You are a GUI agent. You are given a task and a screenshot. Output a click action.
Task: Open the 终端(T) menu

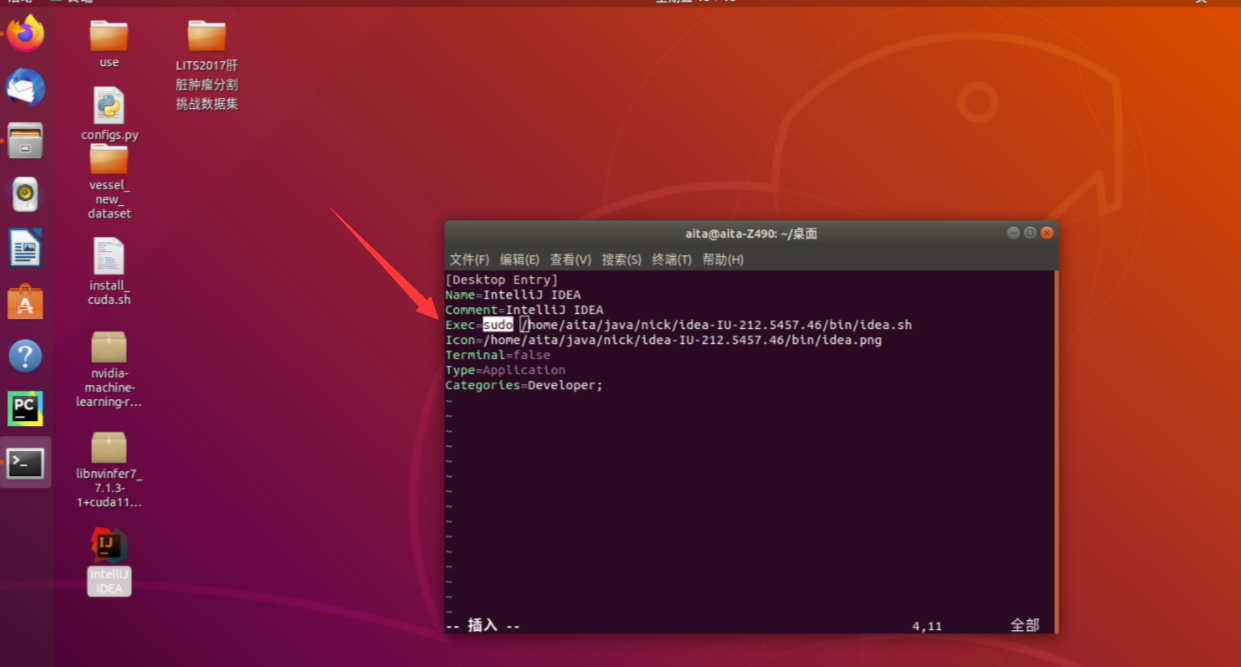[x=672, y=259]
